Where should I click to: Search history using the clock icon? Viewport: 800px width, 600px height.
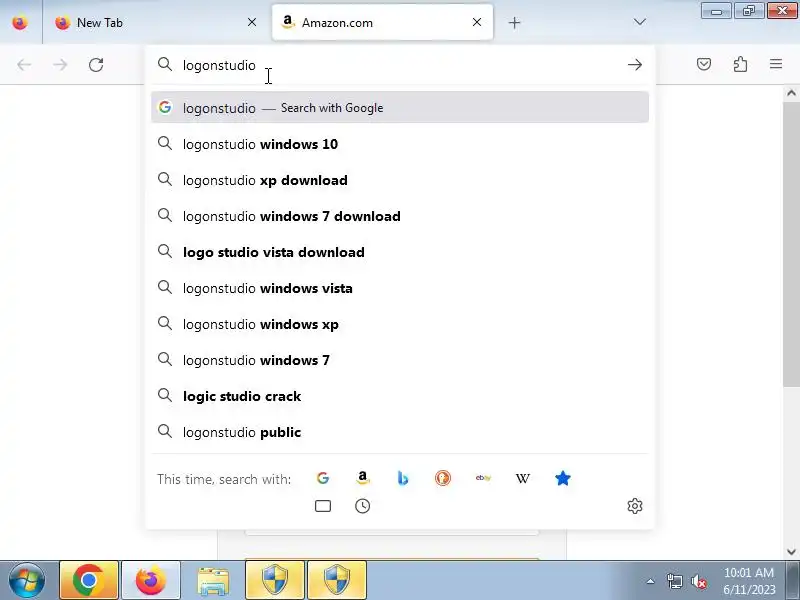click(x=363, y=506)
